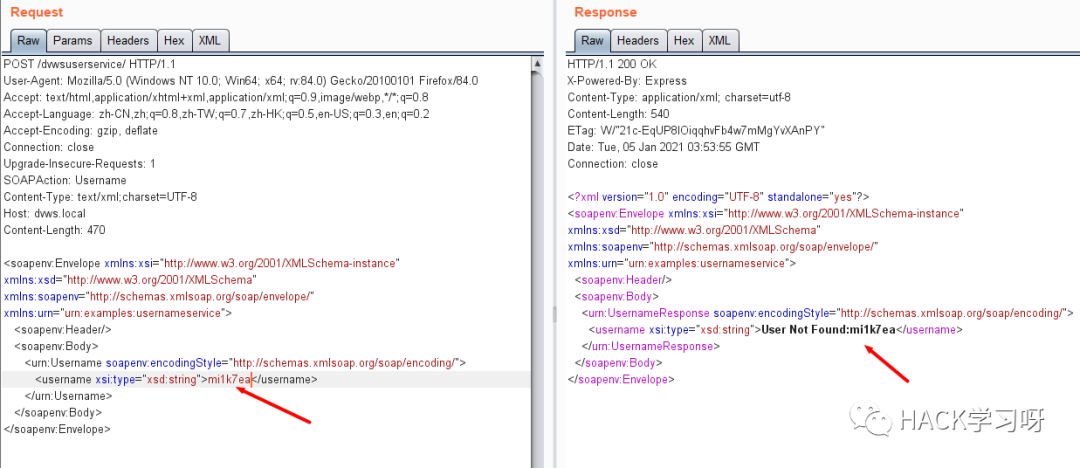Click the request Content-Type: text/xml line
The image size is (1080, 468).
[100, 196]
